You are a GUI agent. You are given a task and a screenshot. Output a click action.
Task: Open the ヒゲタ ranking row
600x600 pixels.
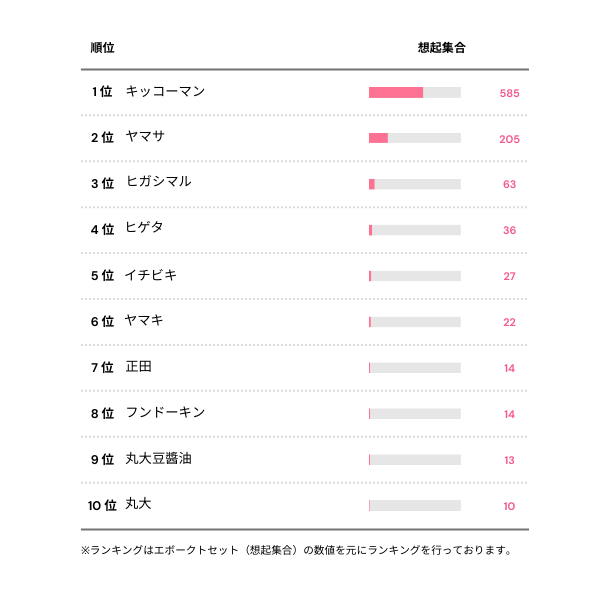[144, 229]
